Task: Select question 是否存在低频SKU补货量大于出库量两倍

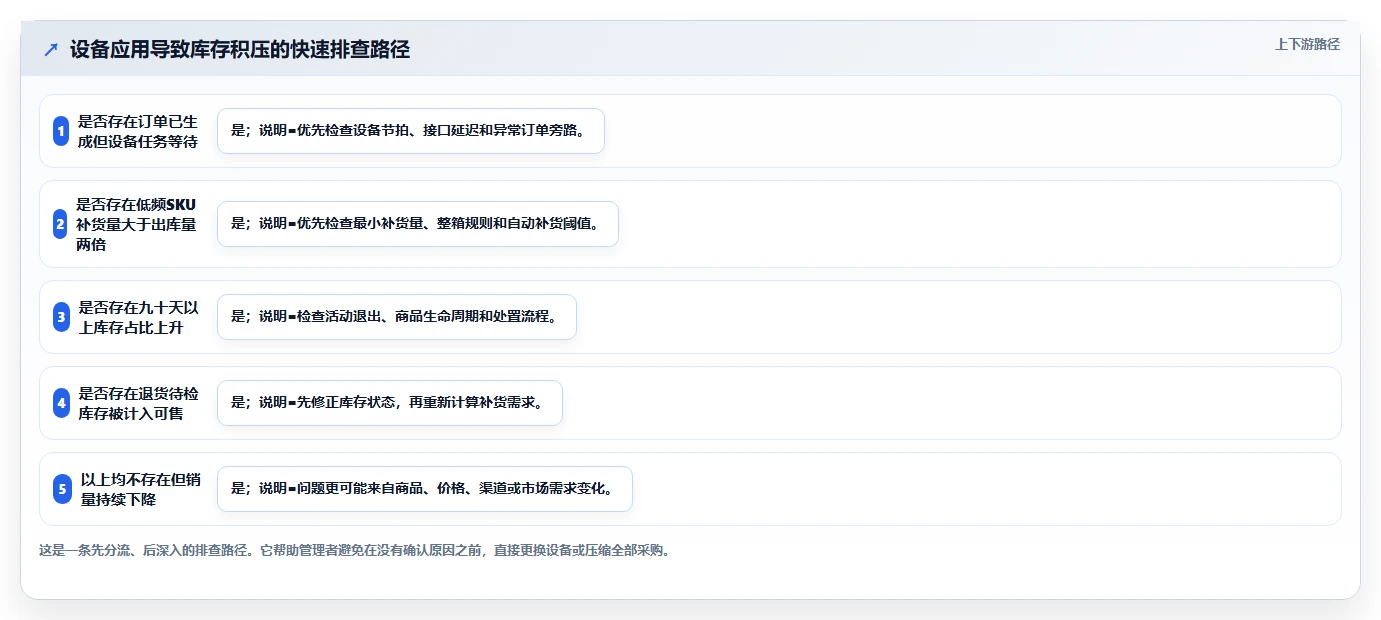Action: point(137,224)
